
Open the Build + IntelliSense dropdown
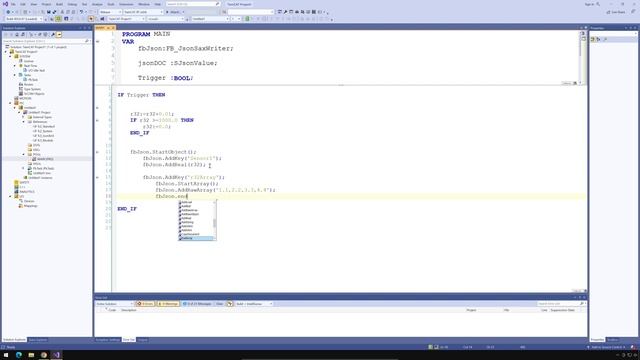click(x=254, y=304)
